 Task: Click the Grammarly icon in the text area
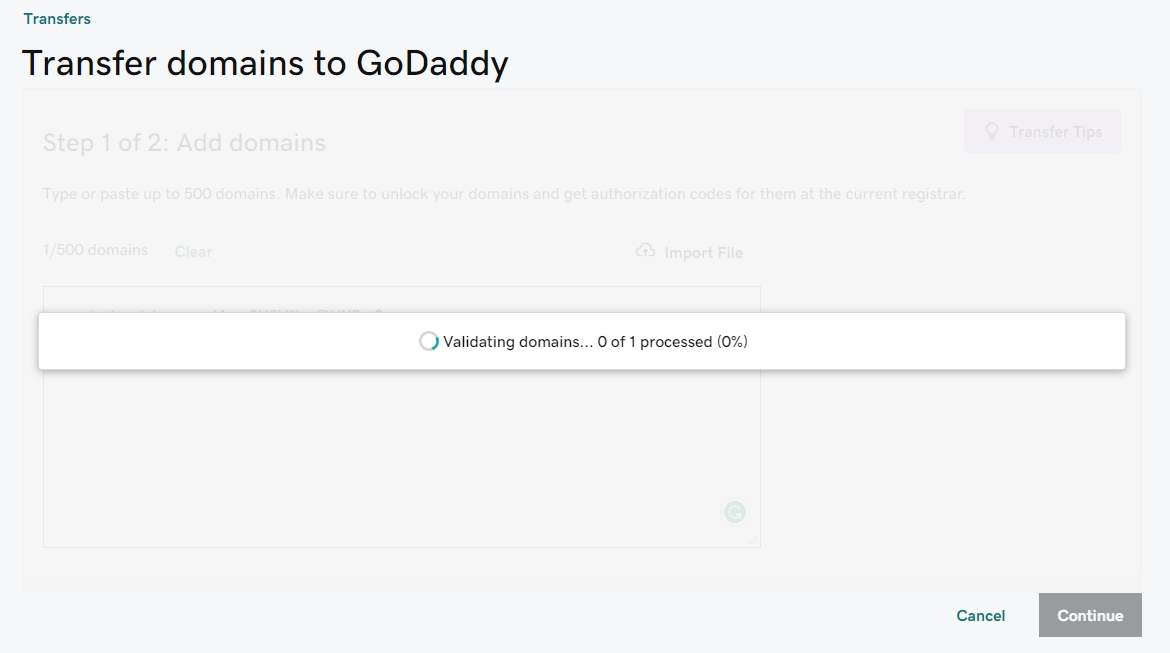click(x=735, y=512)
